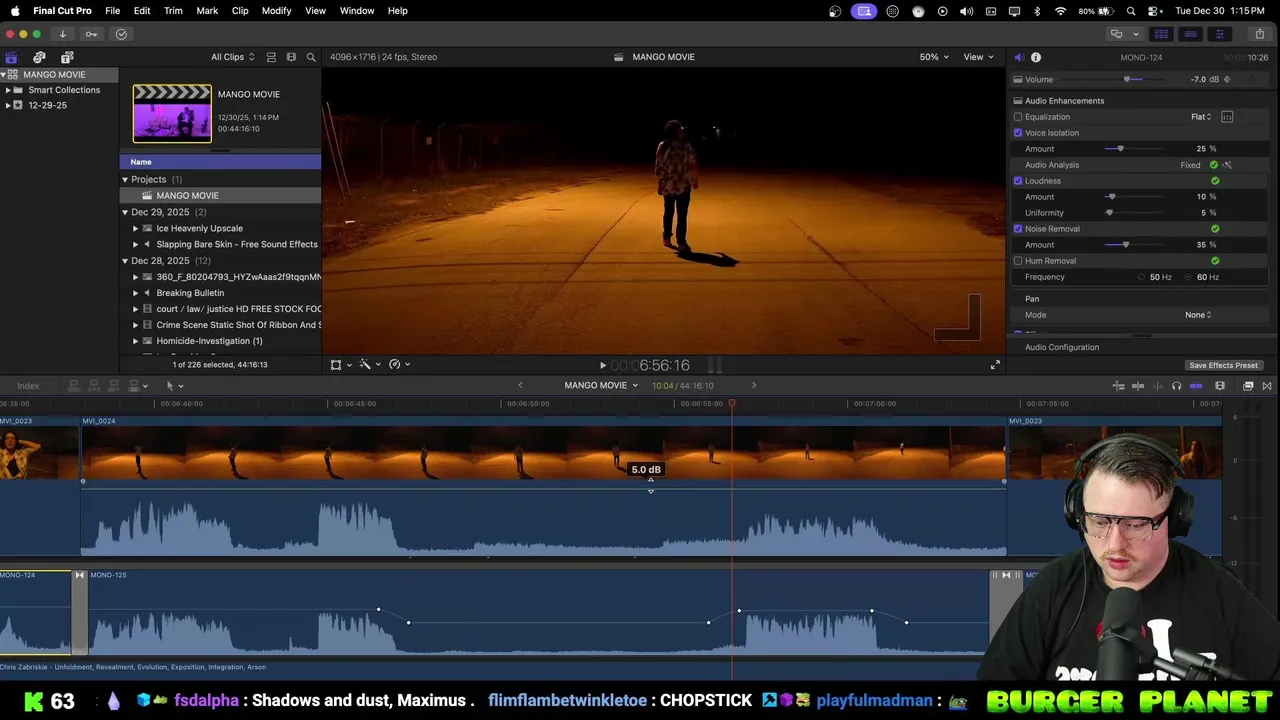Click the Noise Removal Amount slider
Image resolution: width=1280 pixels, height=720 pixels.
coord(1126,245)
